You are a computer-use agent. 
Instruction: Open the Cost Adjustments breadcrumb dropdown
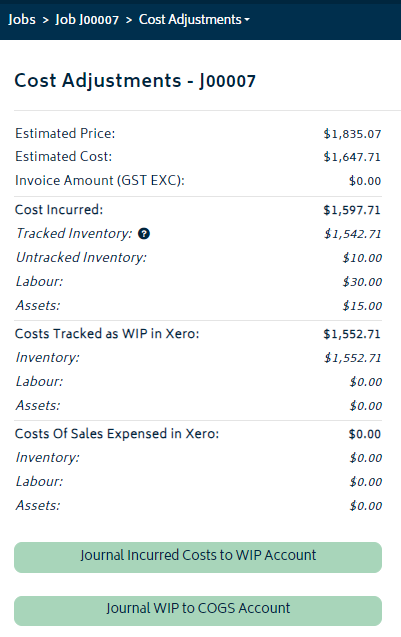coord(194,20)
